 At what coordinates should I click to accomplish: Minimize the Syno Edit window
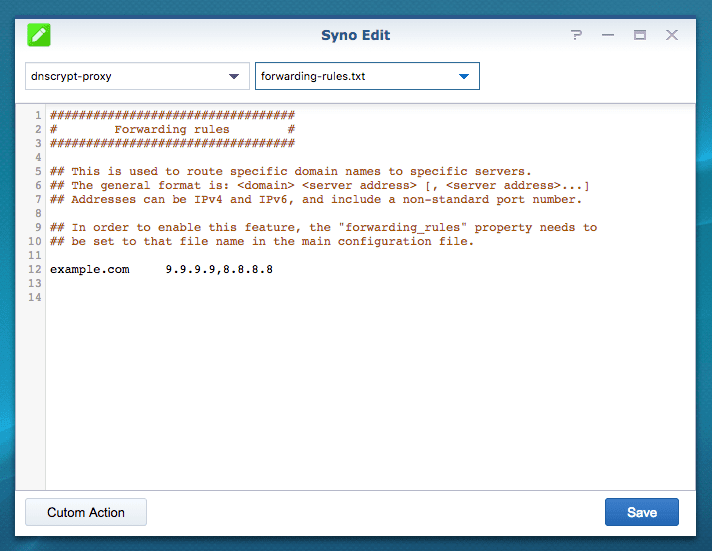pos(608,35)
